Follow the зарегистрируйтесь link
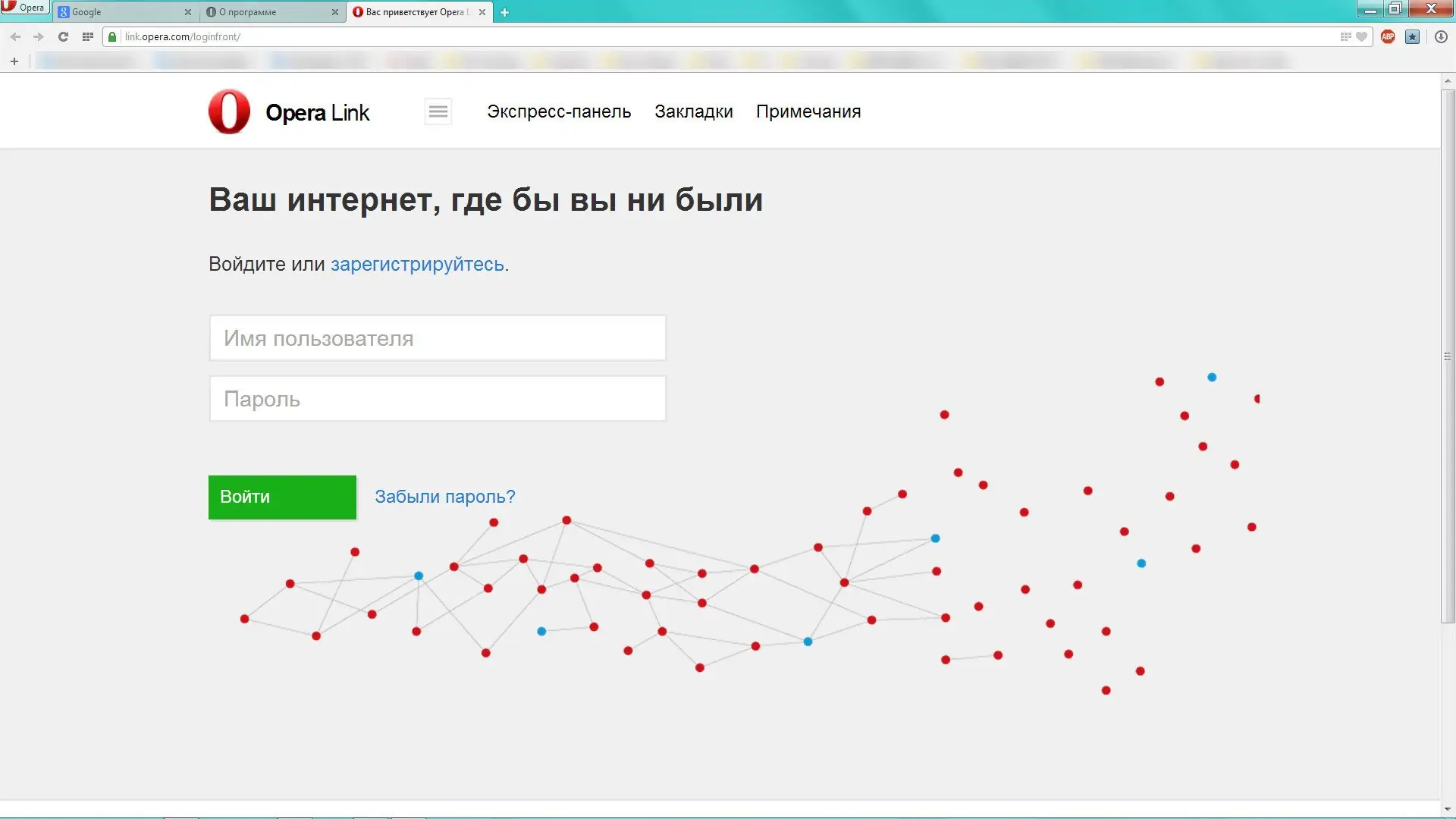 coord(417,264)
